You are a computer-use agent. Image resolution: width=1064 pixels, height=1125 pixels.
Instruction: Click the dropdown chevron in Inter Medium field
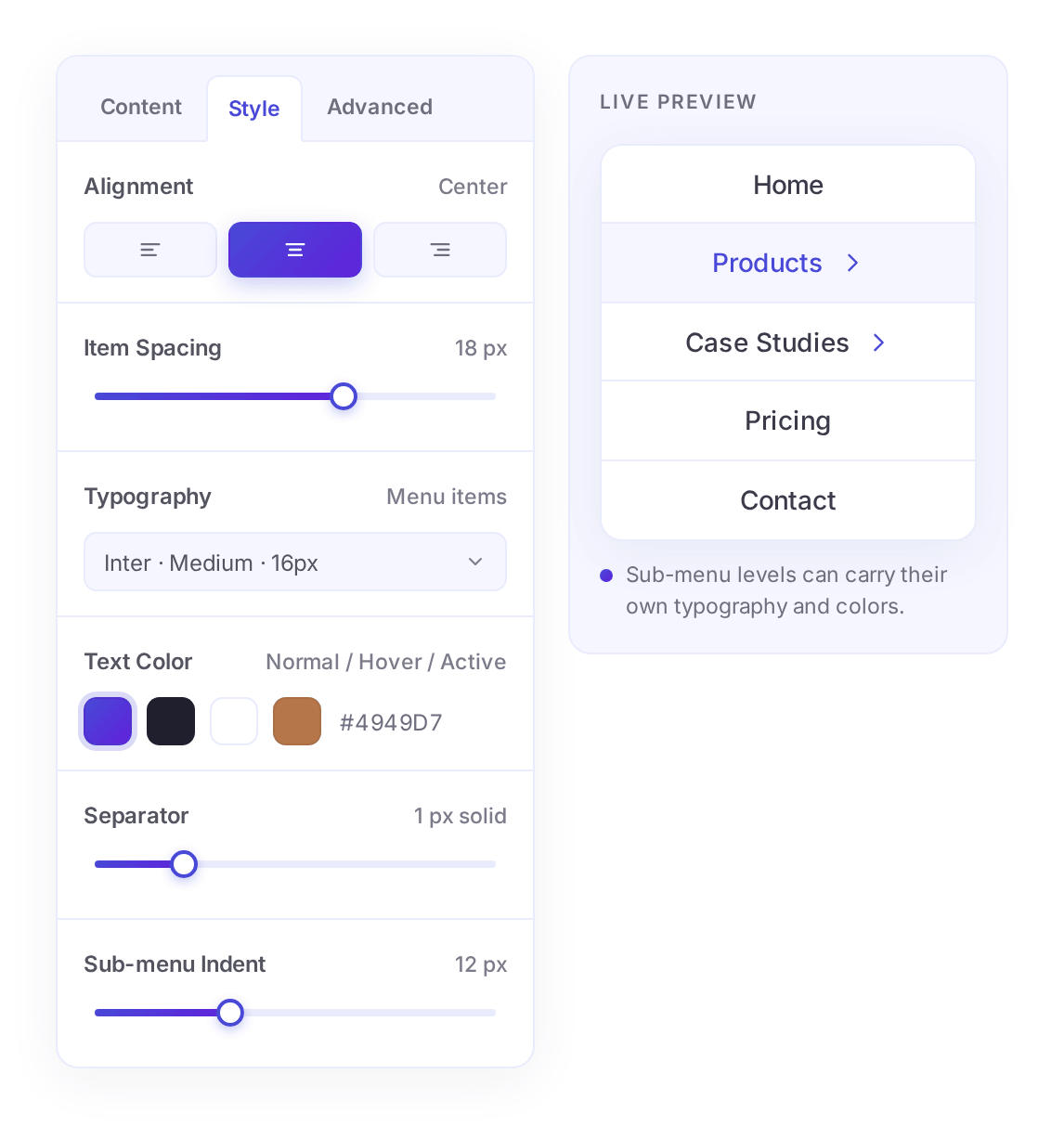pyautogui.click(x=475, y=562)
